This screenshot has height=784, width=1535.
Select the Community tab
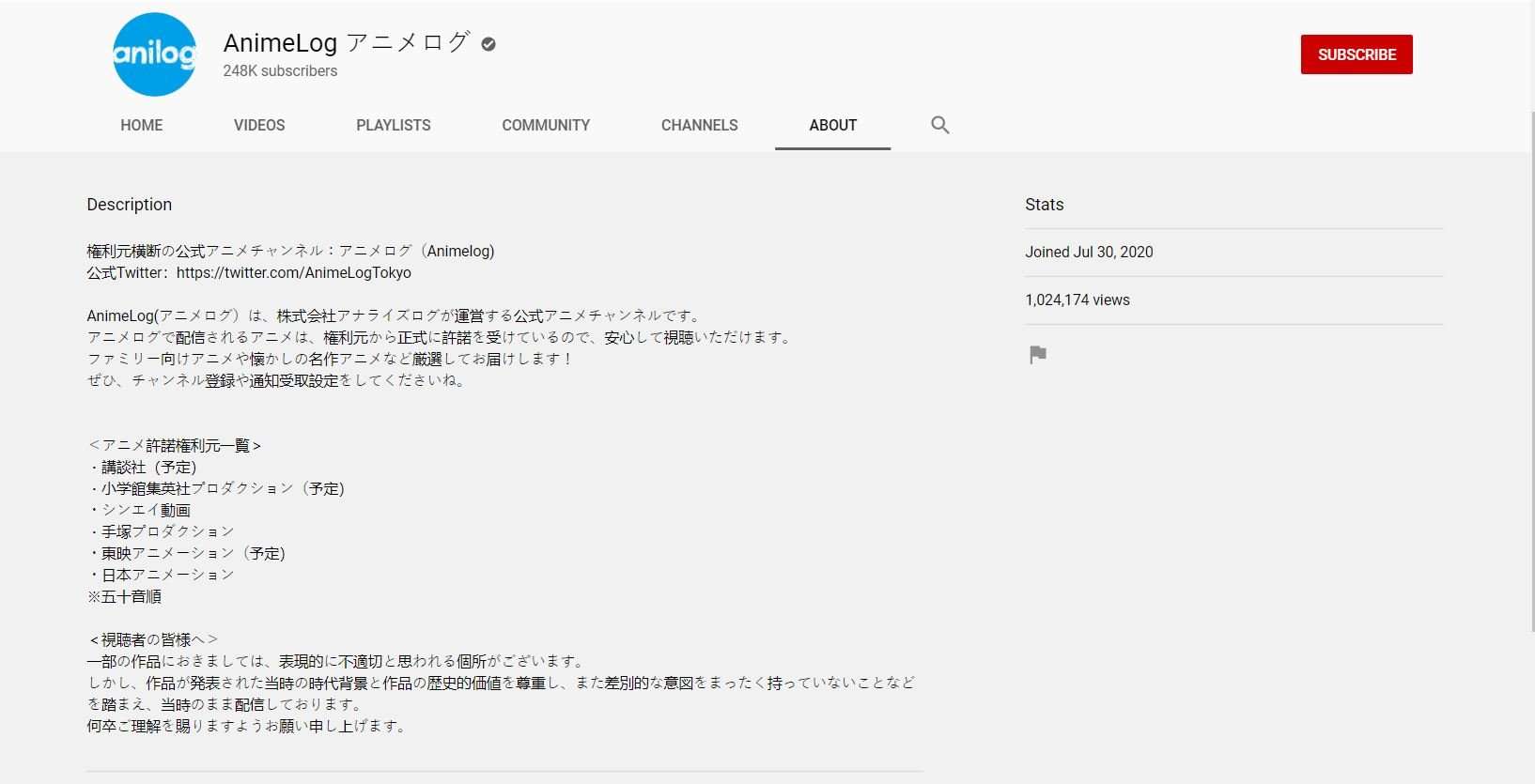(546, 125)
